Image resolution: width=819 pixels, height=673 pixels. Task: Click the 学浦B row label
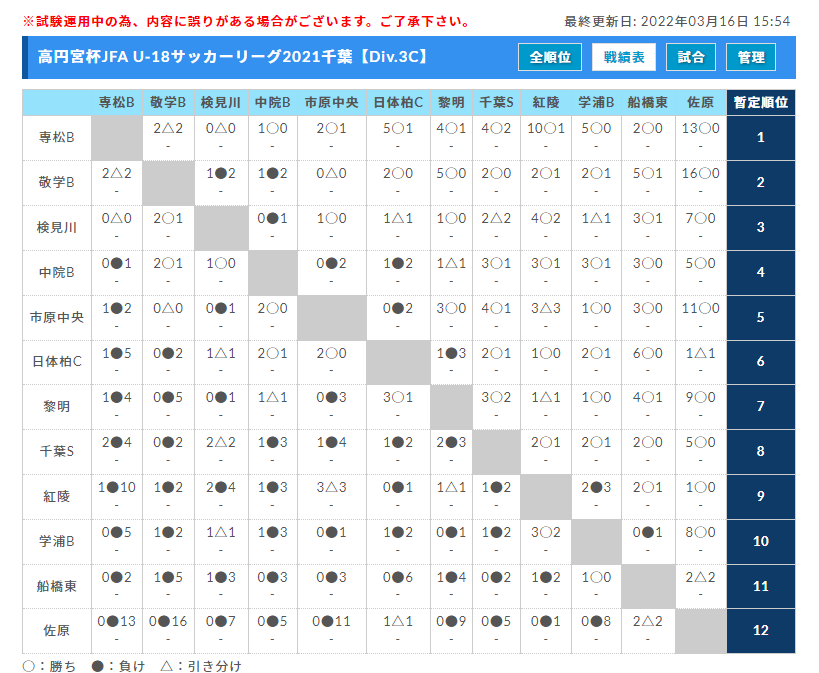[56, 541]
